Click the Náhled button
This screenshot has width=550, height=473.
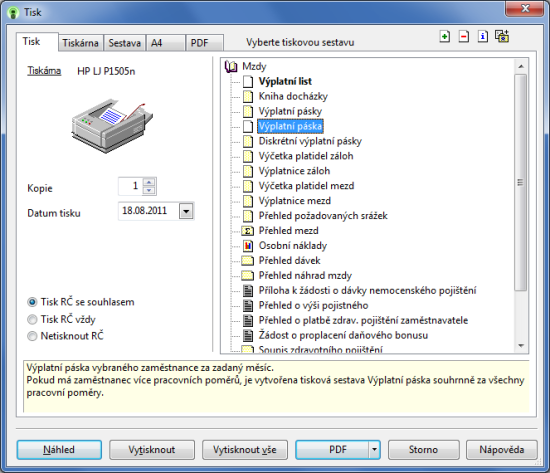click(59, 450)
